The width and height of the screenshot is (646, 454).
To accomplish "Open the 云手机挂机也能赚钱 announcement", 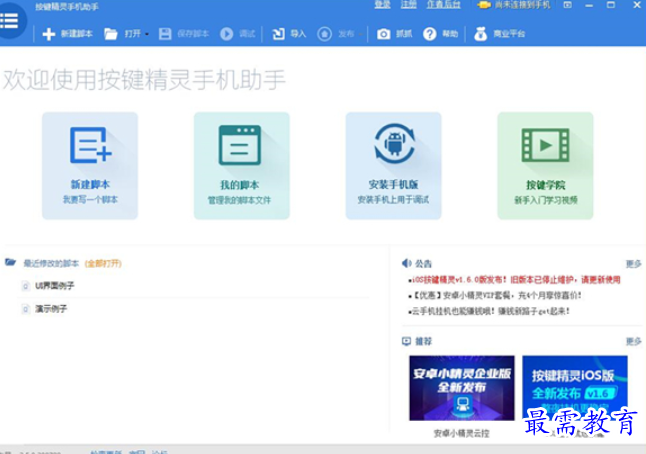I will 489,311.
